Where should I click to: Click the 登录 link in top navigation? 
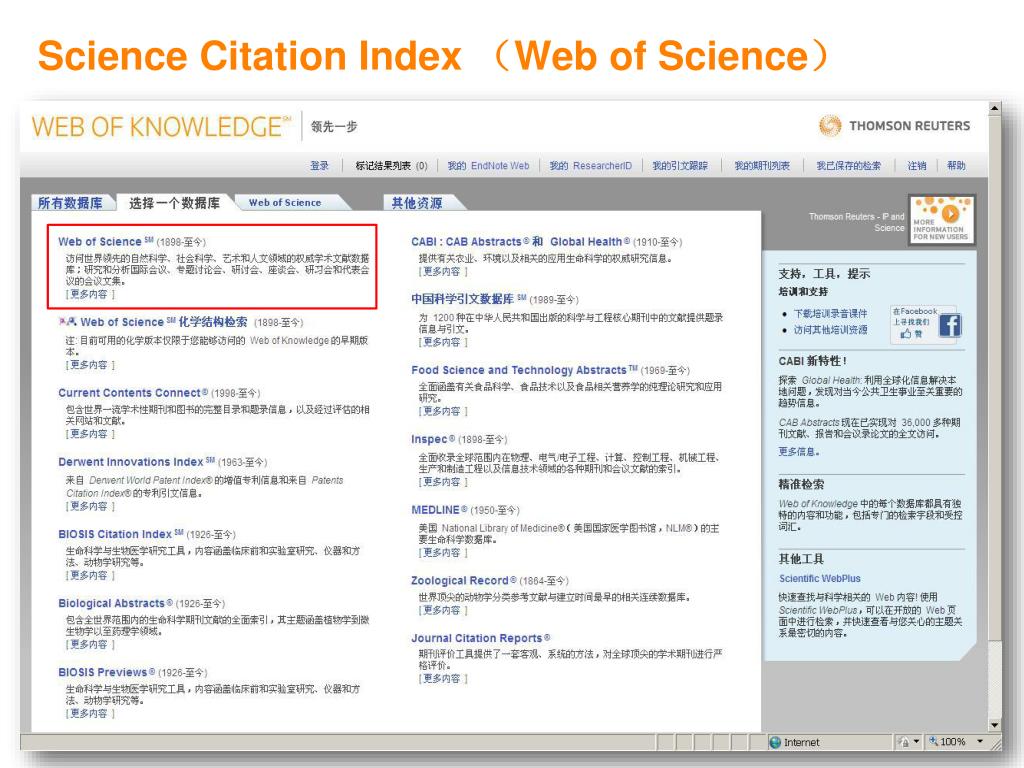click(x=319, y=166)
